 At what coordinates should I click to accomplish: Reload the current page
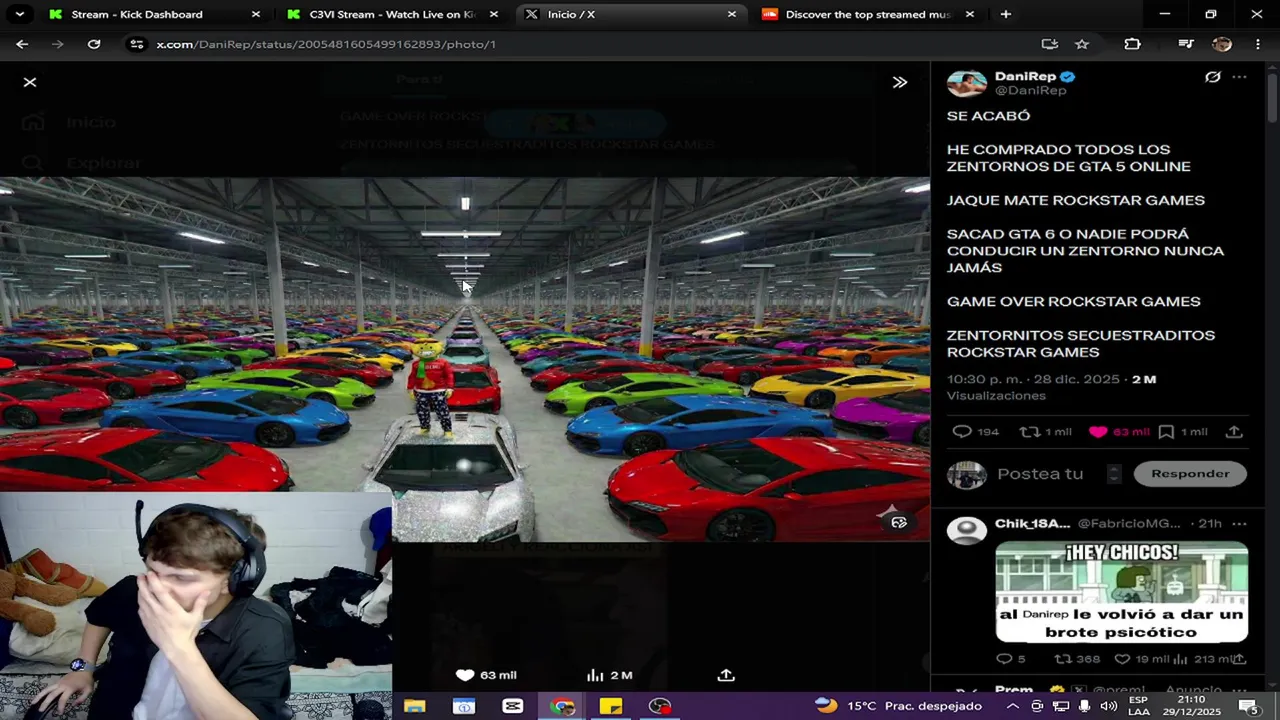click(x=94, y=44)
